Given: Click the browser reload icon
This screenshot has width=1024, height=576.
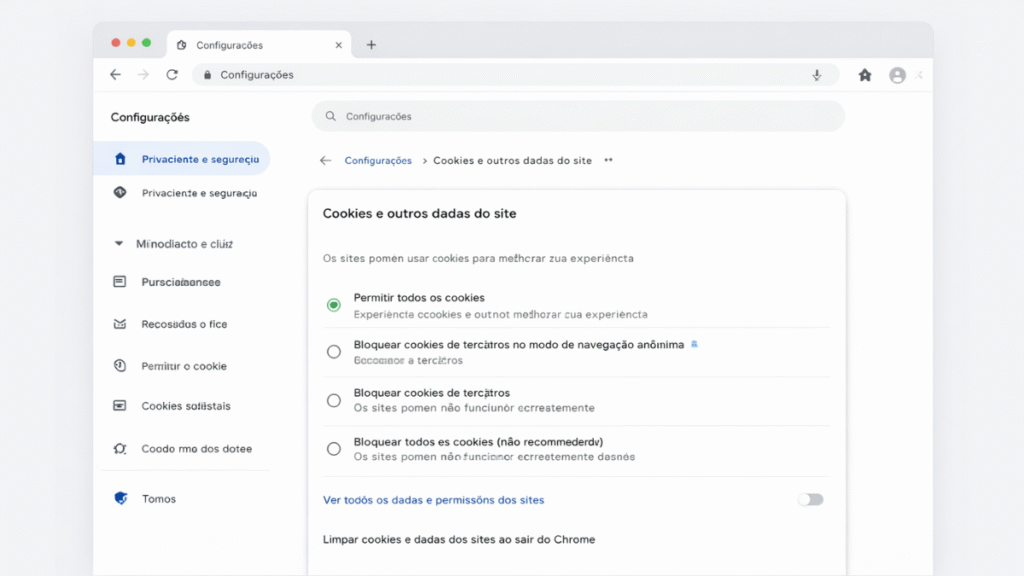Looking at the screenshot, I should point(172,75).
